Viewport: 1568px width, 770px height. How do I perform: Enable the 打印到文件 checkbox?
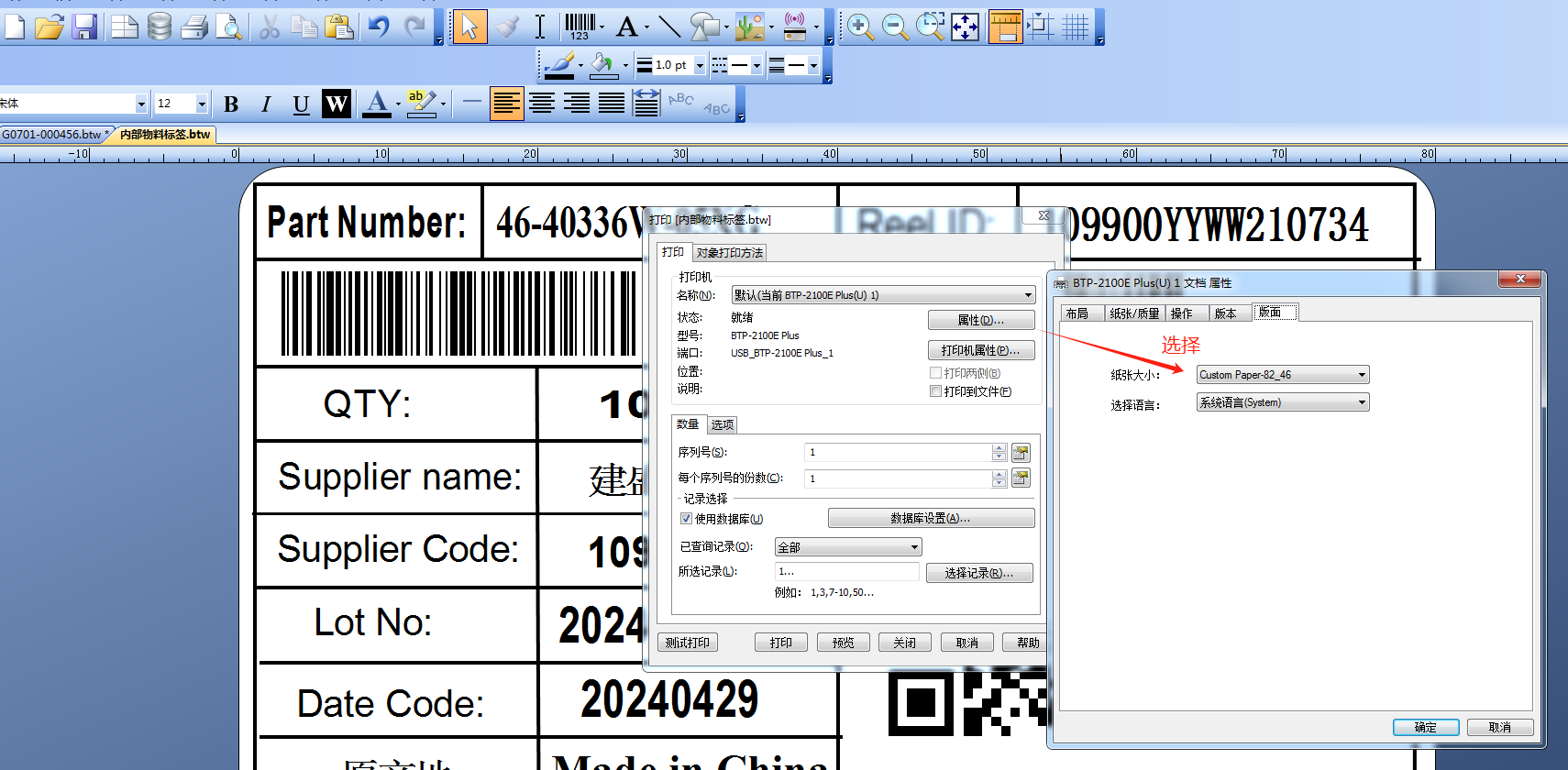click(x=935, y=391)
